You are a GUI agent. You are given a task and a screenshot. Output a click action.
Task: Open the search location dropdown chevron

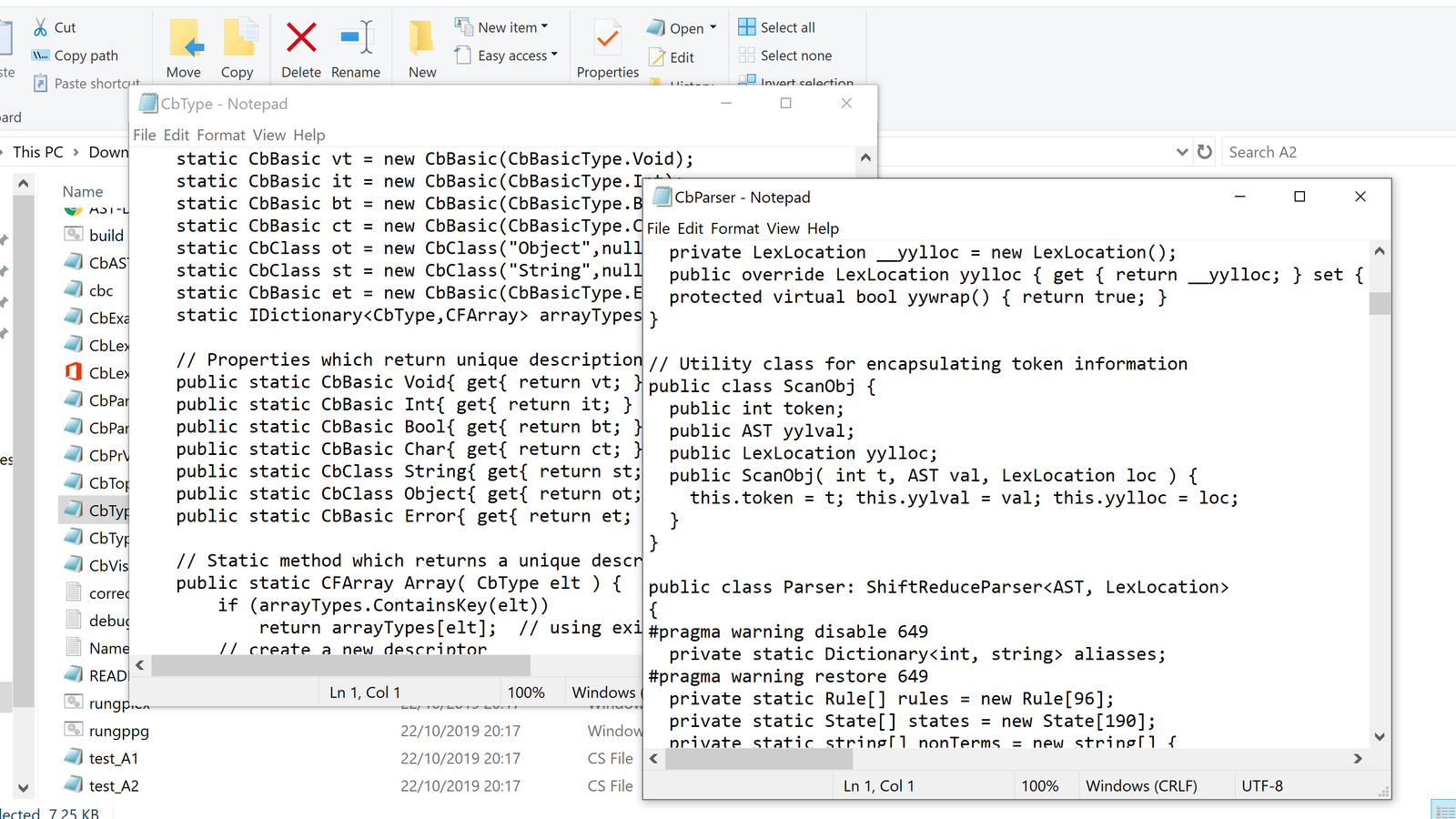click(x=1181, y=152)
